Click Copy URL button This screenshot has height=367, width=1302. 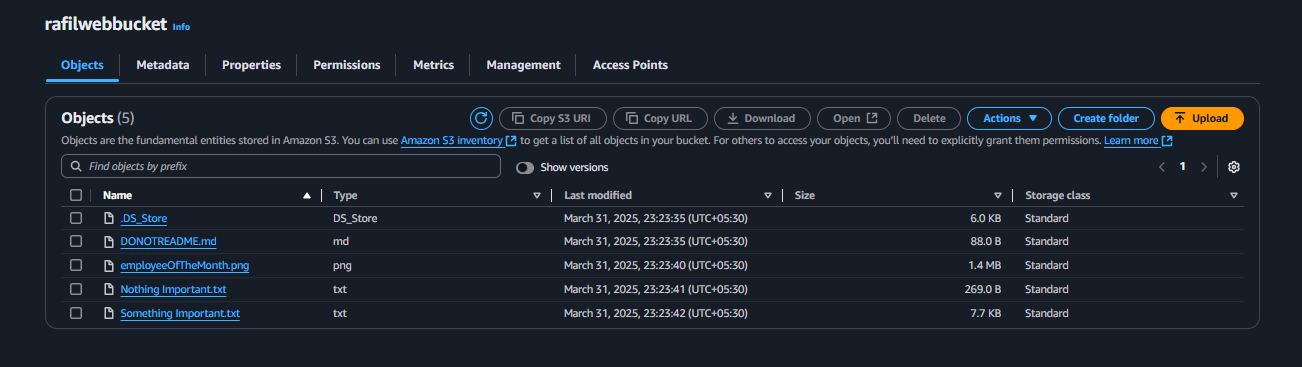tap(660, 118)
